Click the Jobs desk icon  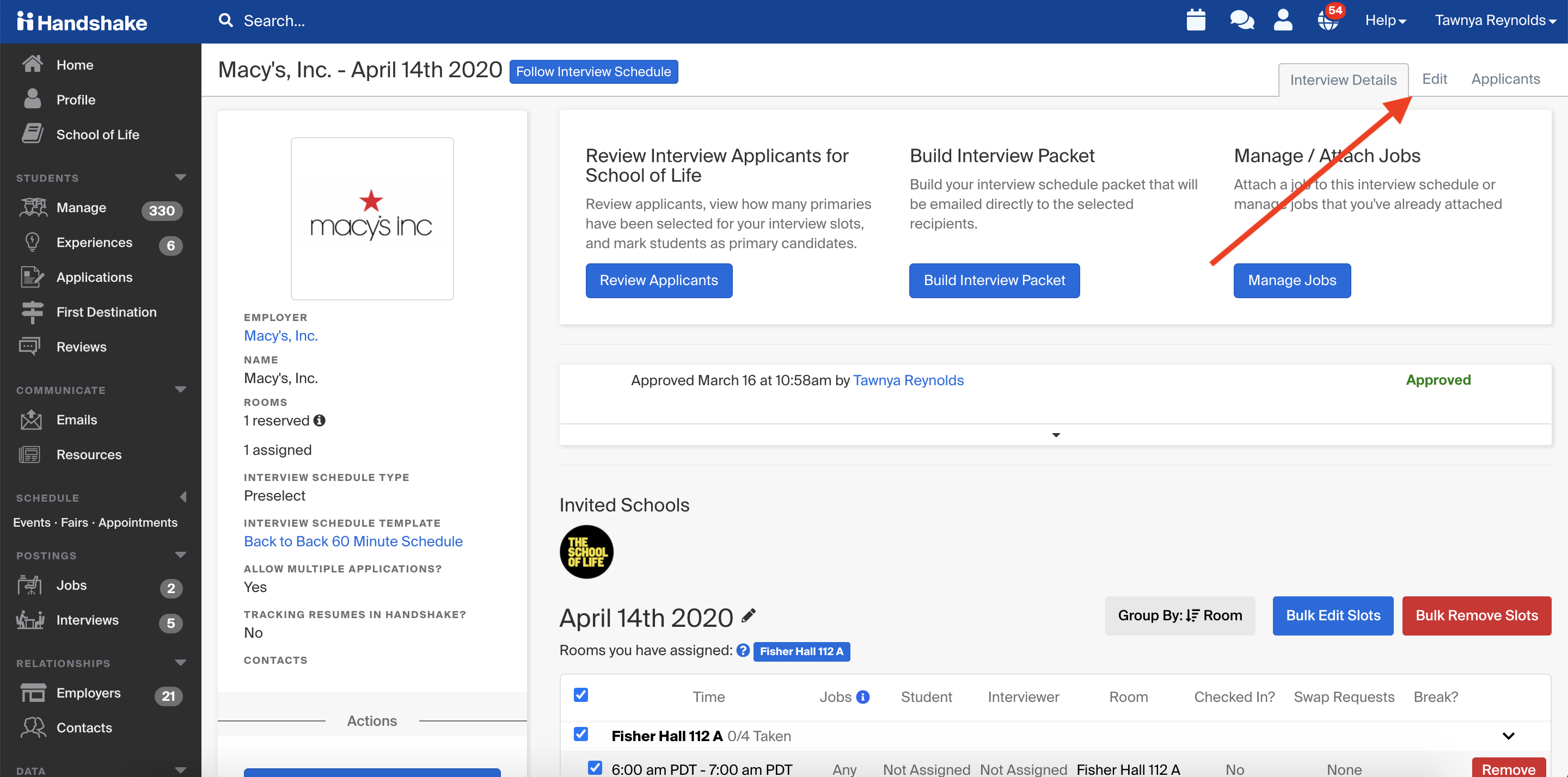30,585
